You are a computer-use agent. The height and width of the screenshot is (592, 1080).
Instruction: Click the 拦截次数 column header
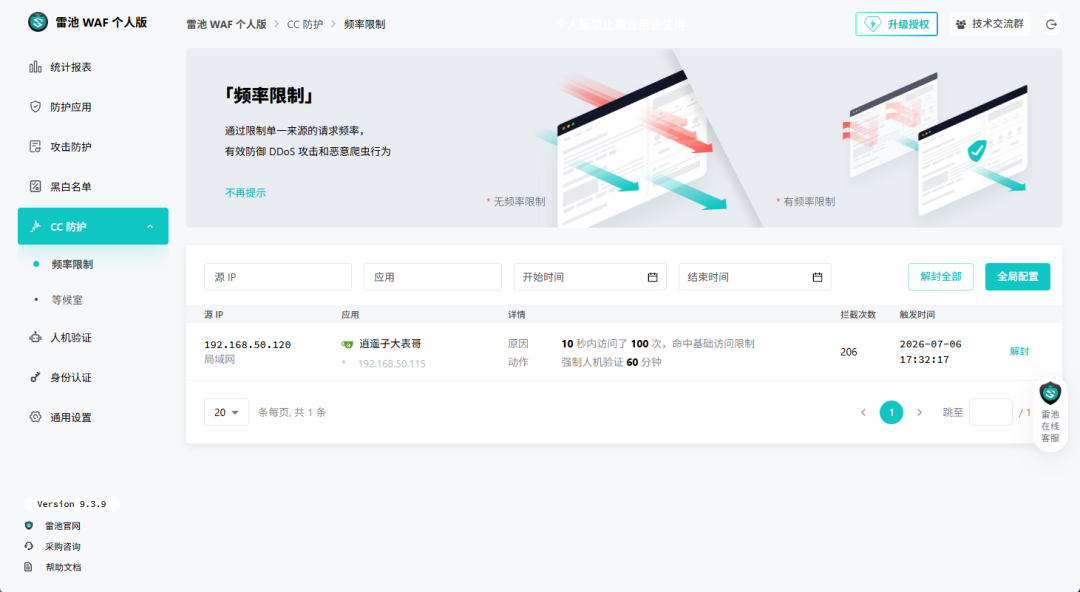pyautogui.click(x=858, y=314)
